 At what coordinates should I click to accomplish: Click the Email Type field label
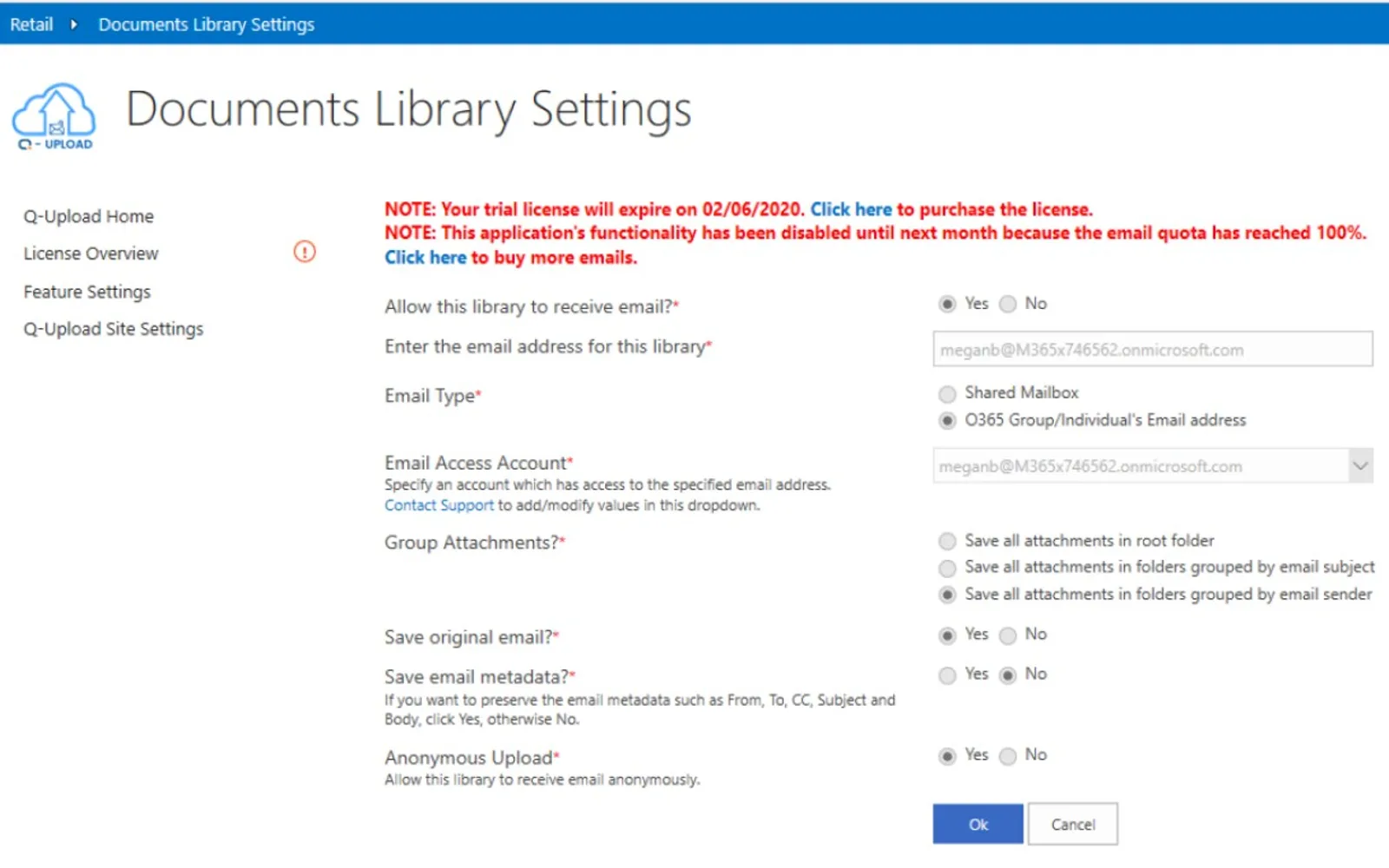coord(432,396)
